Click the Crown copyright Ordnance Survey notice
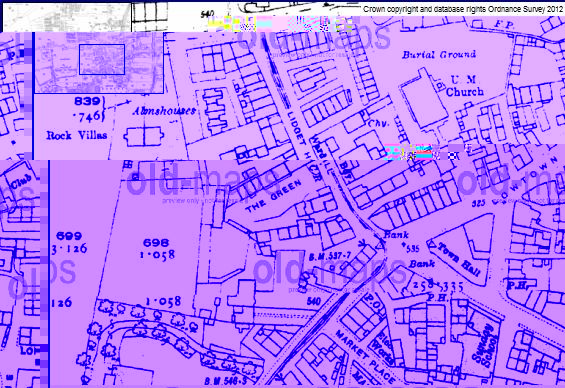Image resolution: width=565 pixels, height=388 pixels. pyautogui.click(x=463, y=9)
